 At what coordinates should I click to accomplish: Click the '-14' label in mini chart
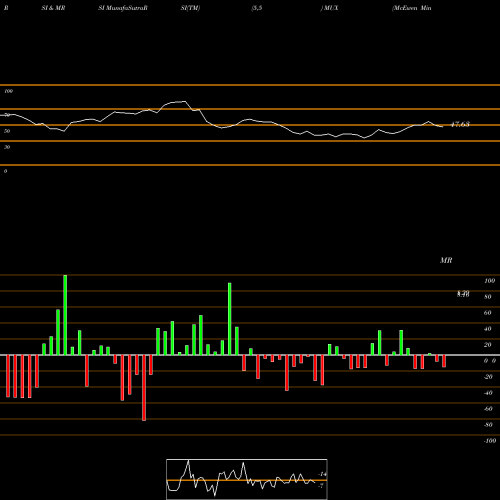click(322, 474)
